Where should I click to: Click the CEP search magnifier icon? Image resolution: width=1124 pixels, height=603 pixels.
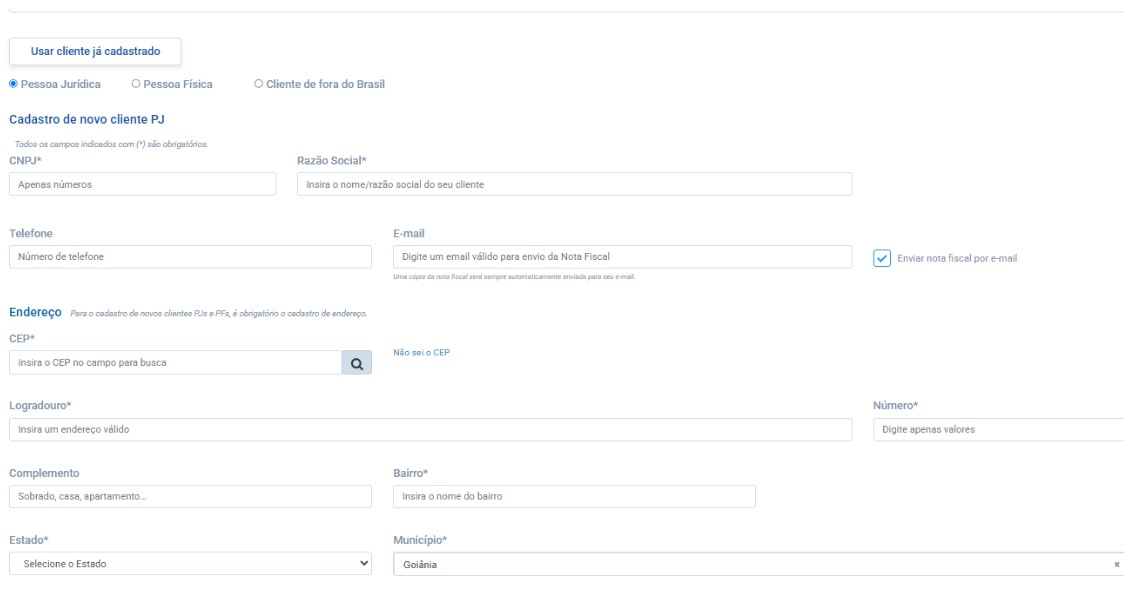click(x=356, y=363)
